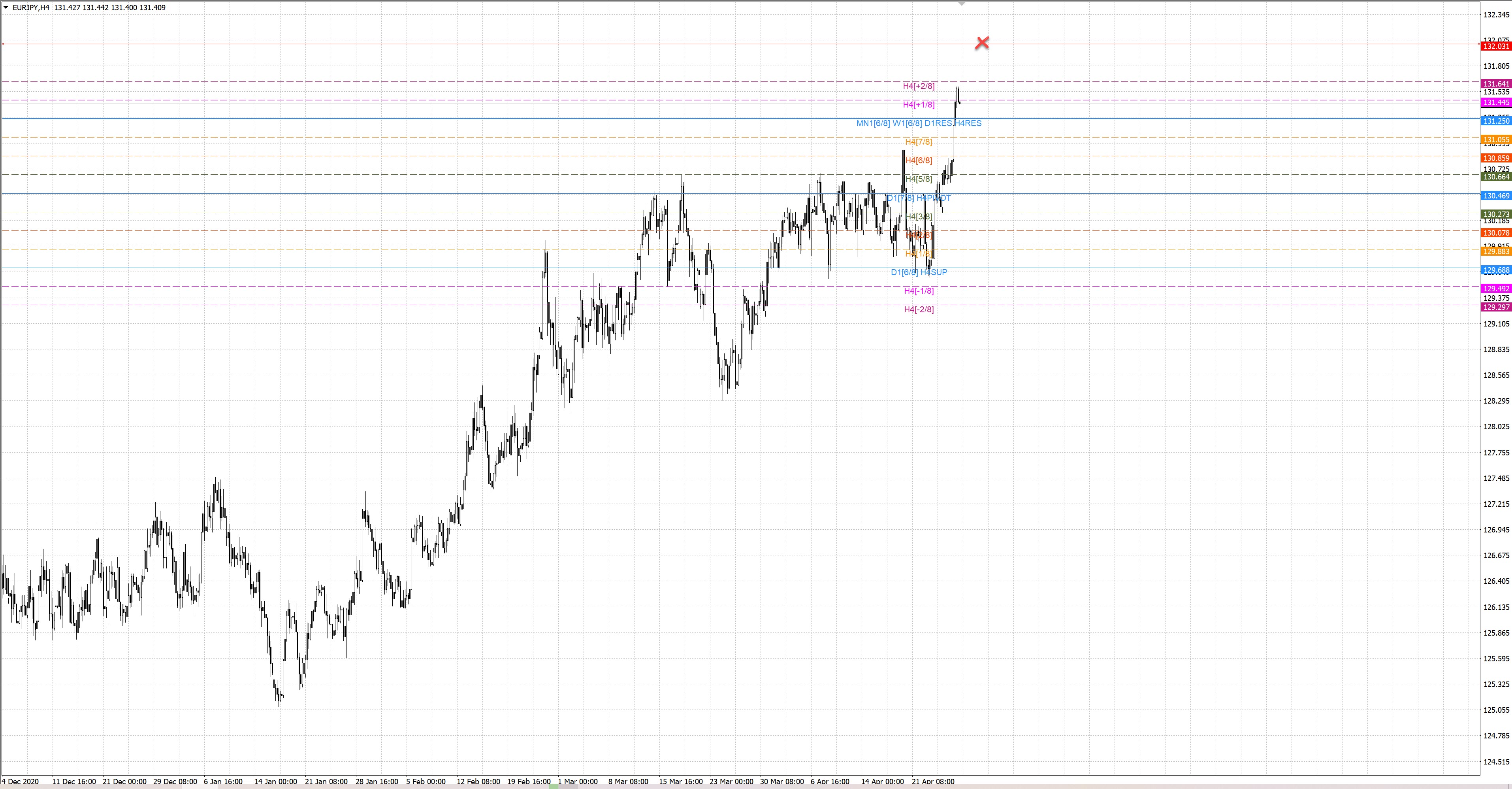Click the blue 131.250 price tag
The image size is (1512, 789).
coord(1495,121)
